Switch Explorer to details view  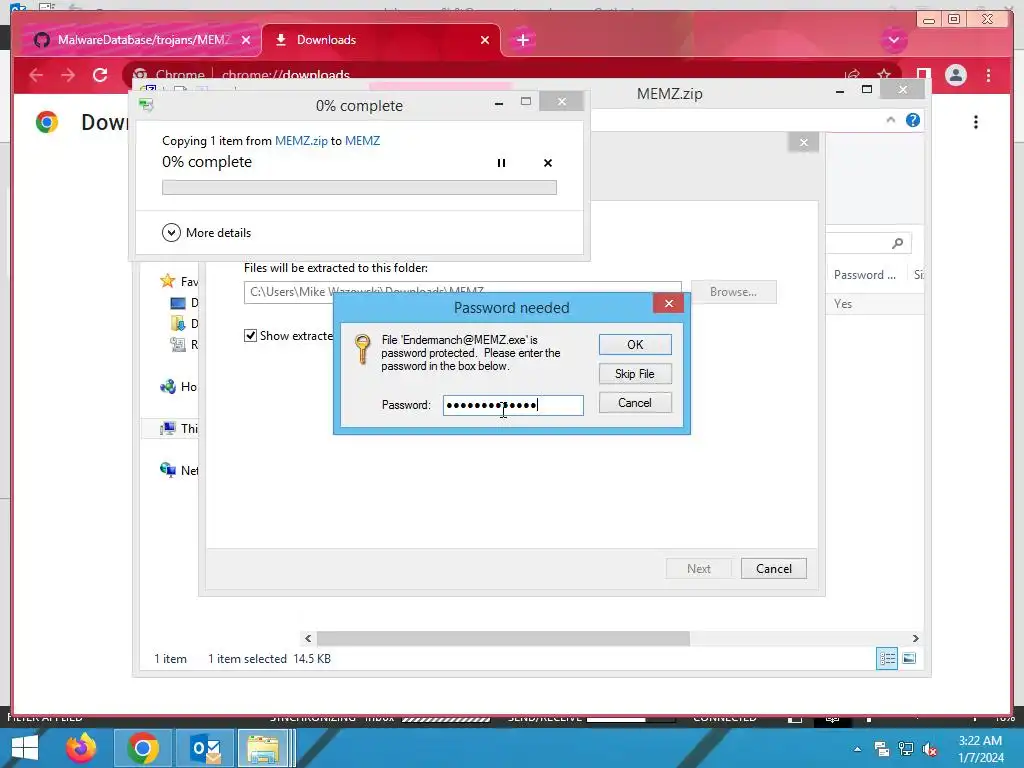point(886,658)
